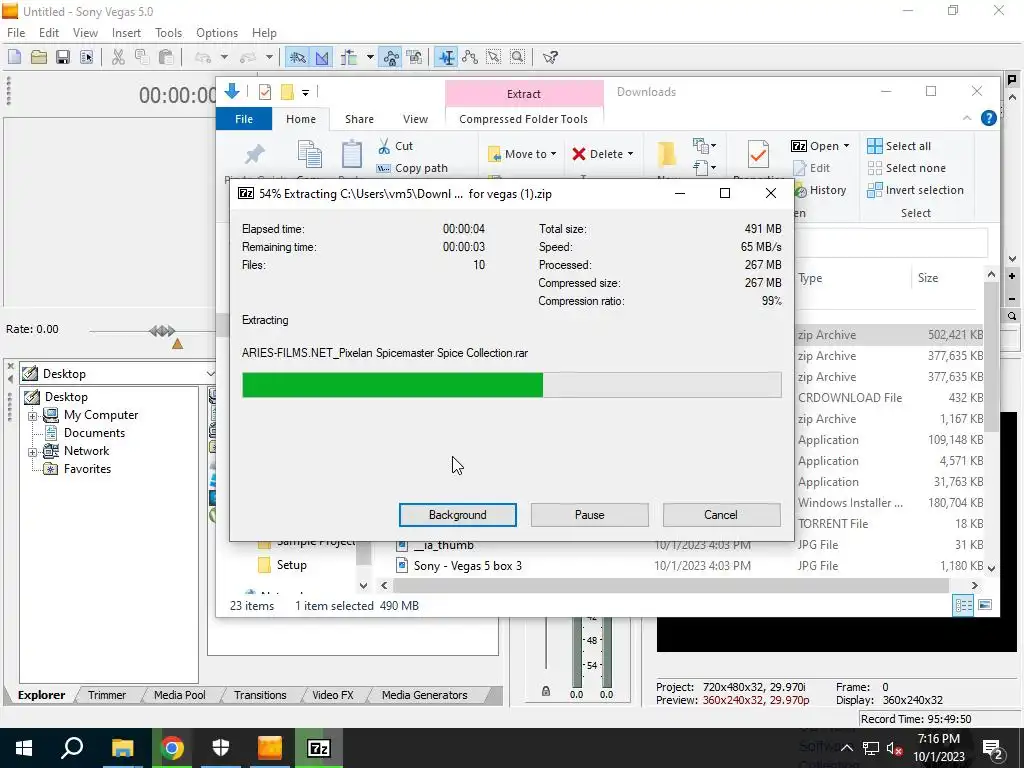Select the Selection Edit tool
This screenshot has height=768, width=1024.
coord(494,57)
